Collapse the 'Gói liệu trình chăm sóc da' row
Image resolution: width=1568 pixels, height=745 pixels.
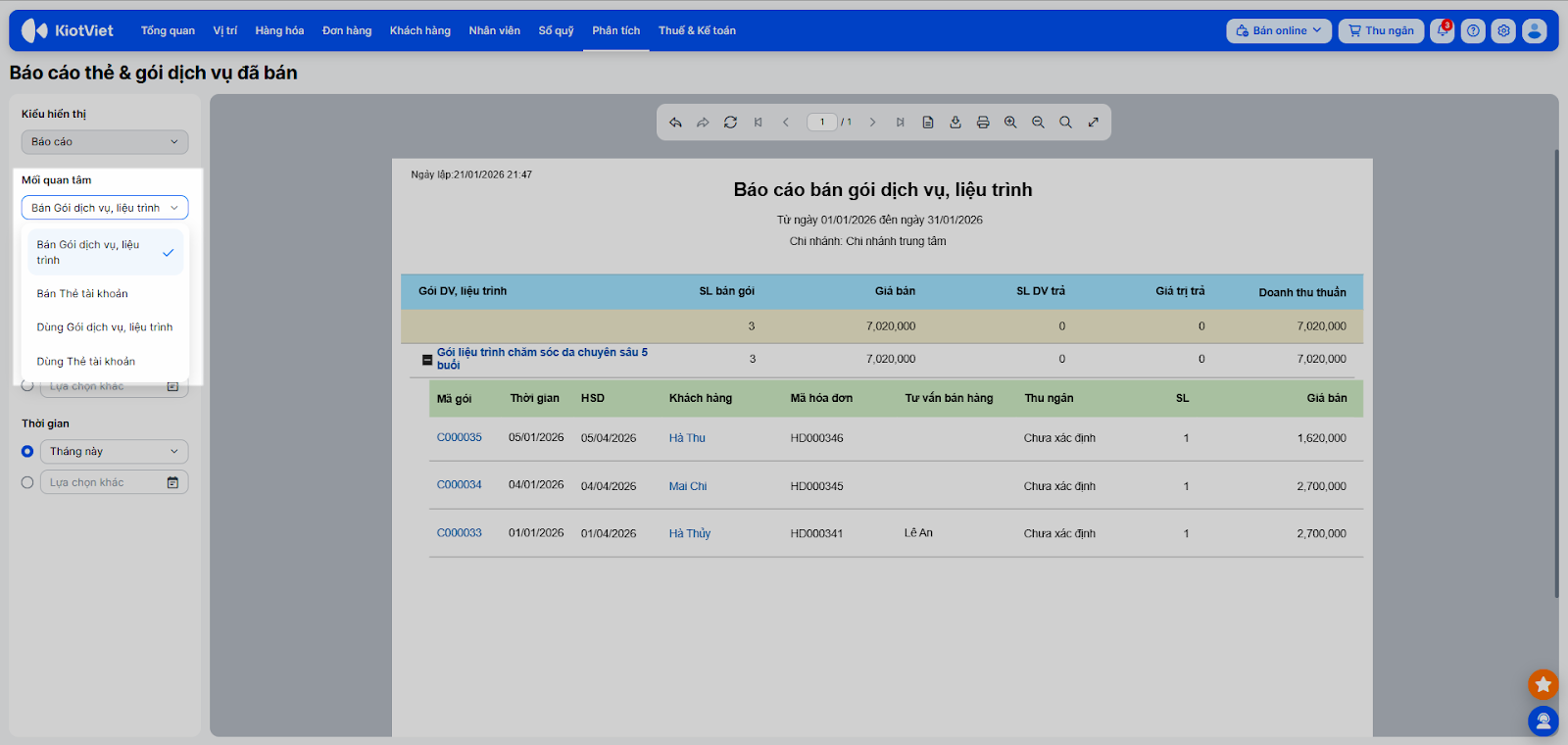pos(427,360)
